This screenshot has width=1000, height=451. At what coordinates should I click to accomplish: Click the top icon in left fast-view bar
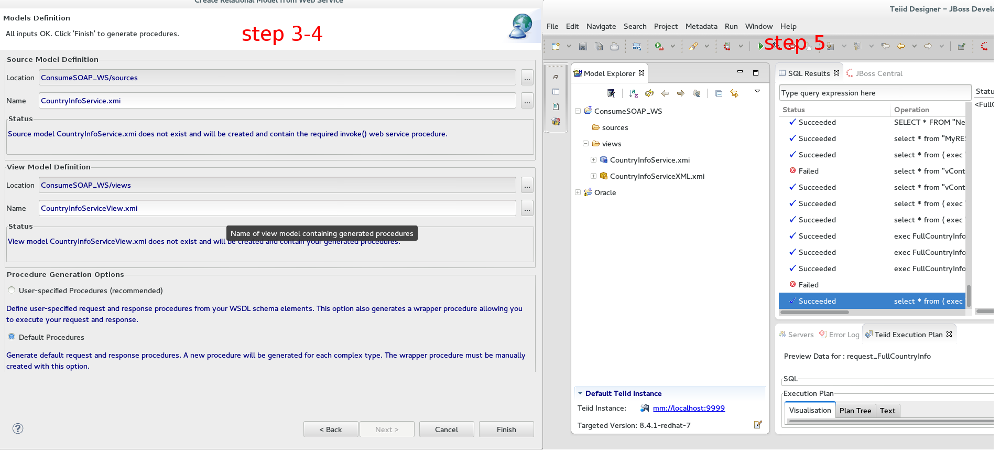tap(555, 77)
